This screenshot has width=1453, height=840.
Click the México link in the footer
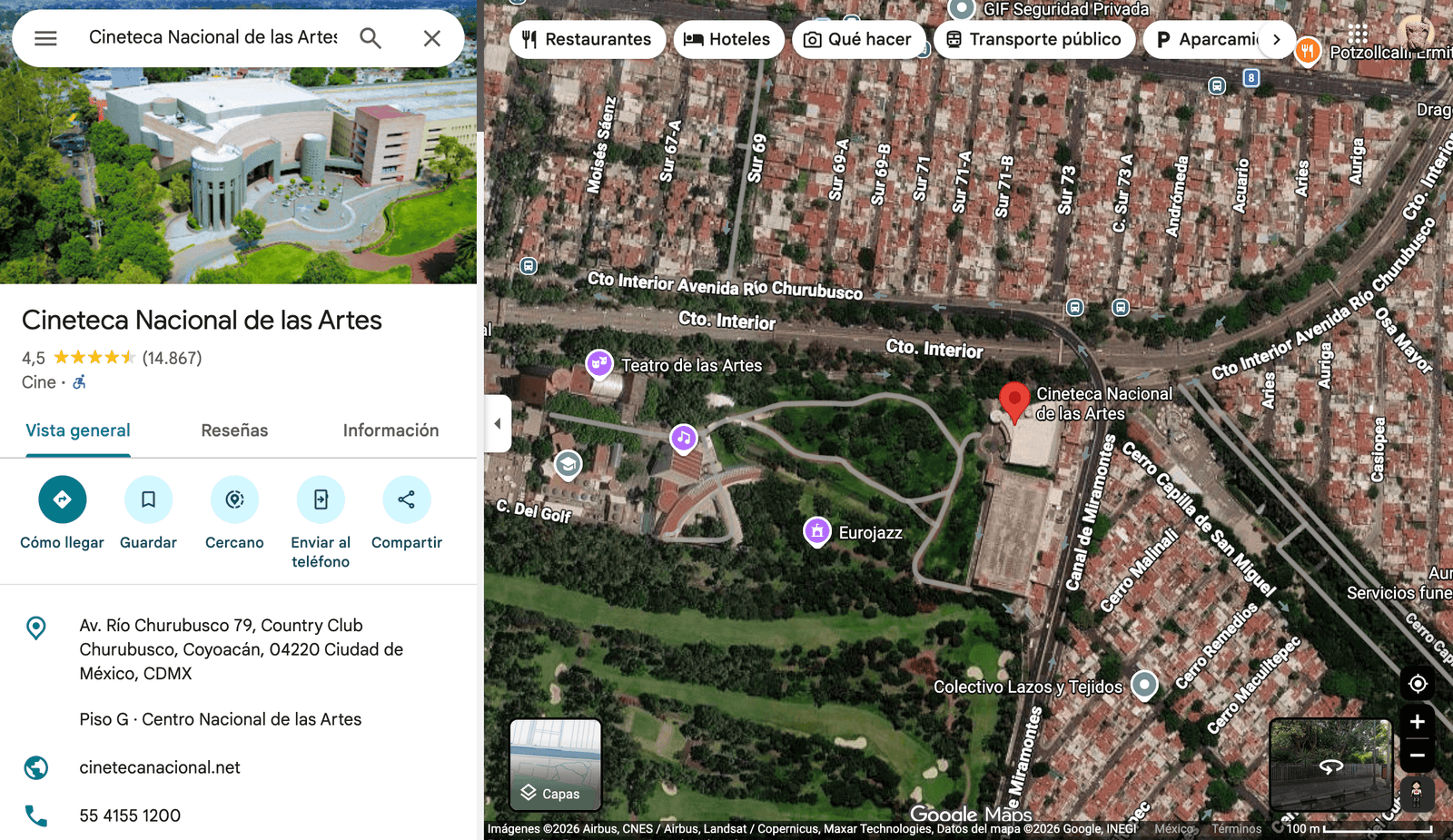tap(1174, 829)
